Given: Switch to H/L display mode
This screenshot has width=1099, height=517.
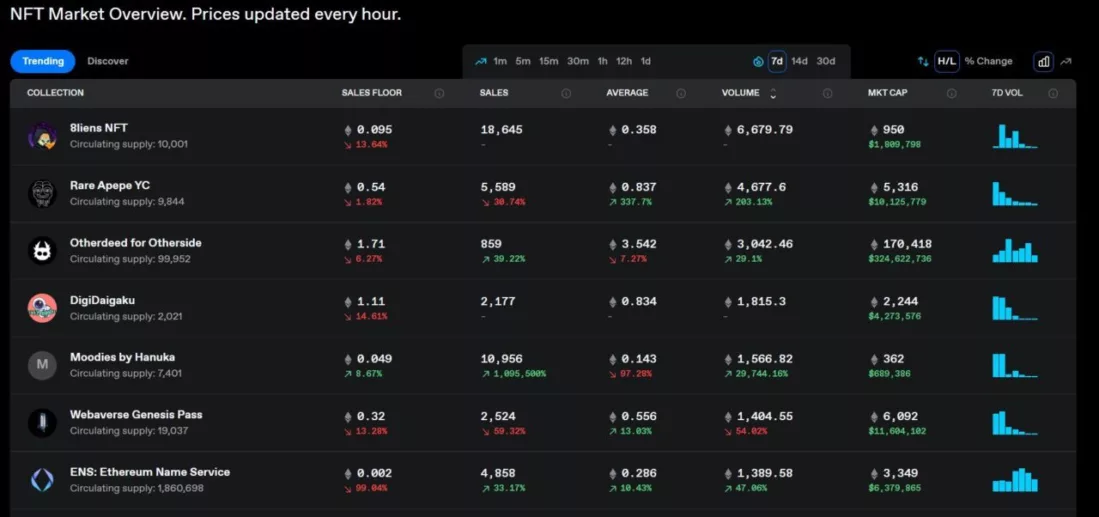Looking at the screenshot, I should click(947, 61).
